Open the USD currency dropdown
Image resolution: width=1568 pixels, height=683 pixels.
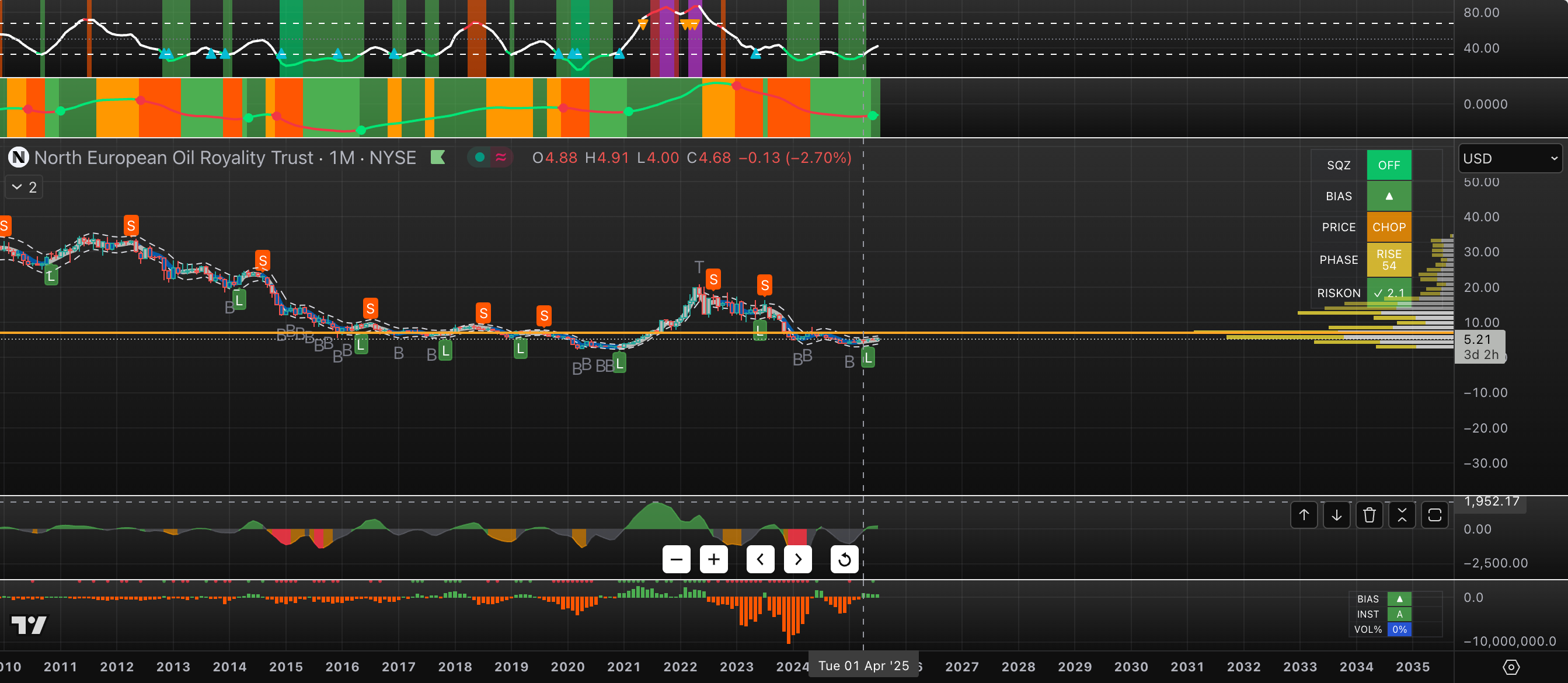click(x=1510, y=158)
